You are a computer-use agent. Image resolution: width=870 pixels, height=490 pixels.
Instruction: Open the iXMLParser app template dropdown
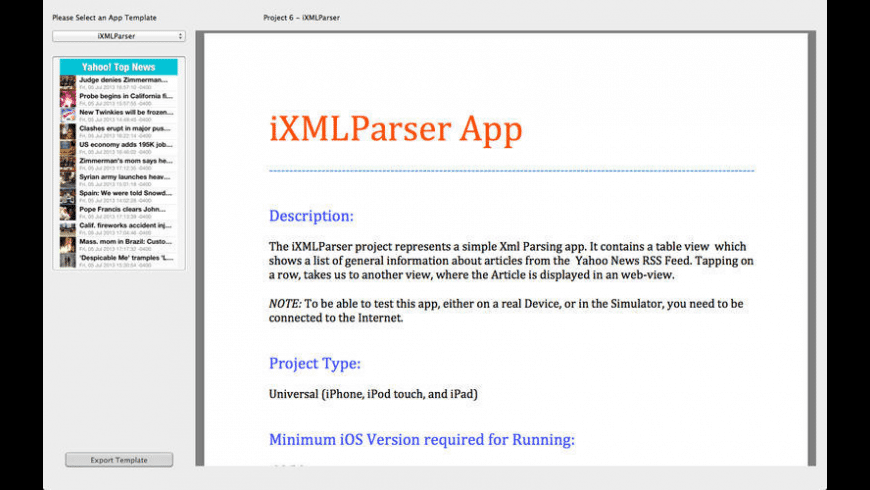coord(119,36)
